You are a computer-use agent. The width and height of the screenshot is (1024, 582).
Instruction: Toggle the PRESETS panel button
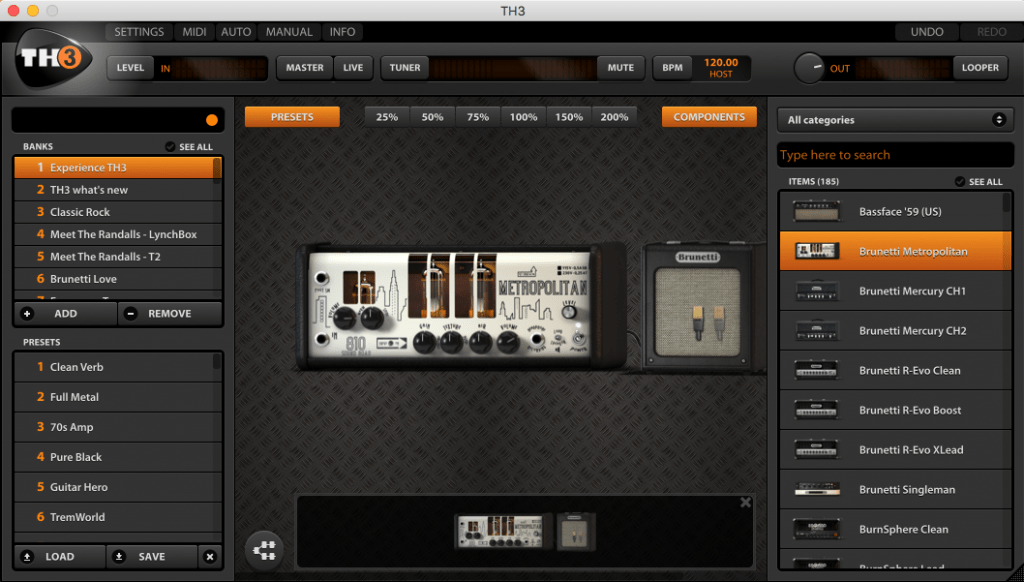292,117
